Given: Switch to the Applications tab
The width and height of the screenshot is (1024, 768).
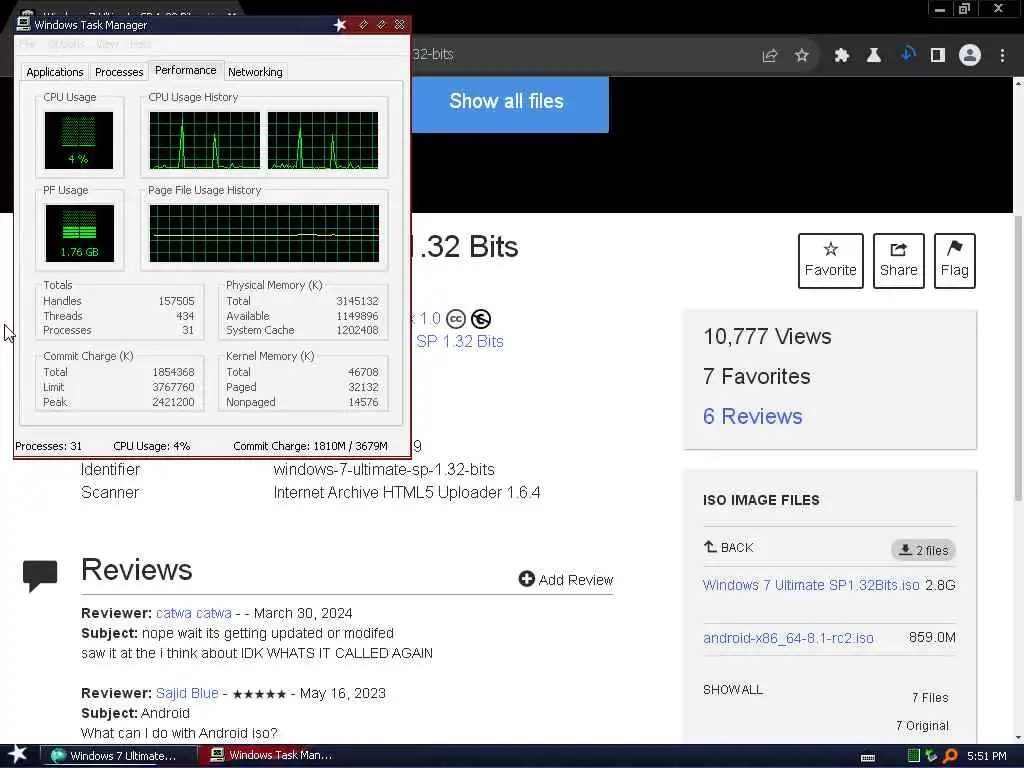Looking at the screenshot, I should pos(55,72).
